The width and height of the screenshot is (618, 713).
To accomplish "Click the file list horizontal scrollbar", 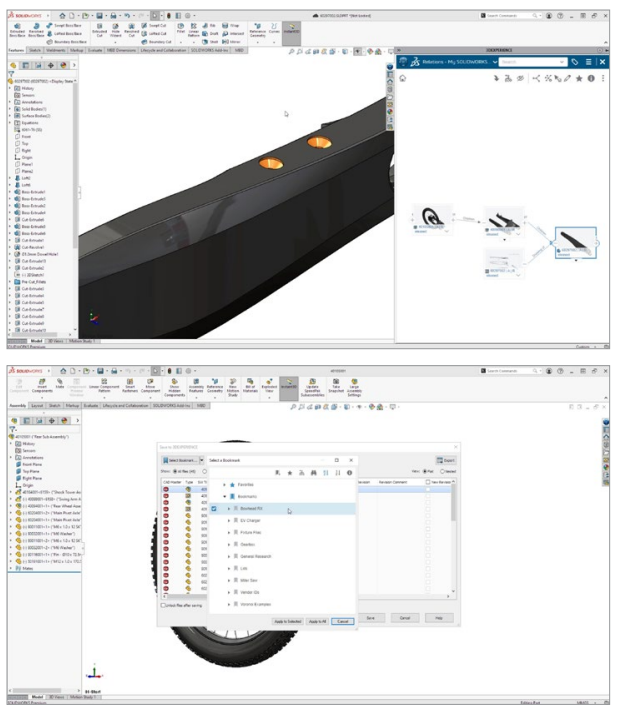I will pyautogui.click(x=182, y=595).
